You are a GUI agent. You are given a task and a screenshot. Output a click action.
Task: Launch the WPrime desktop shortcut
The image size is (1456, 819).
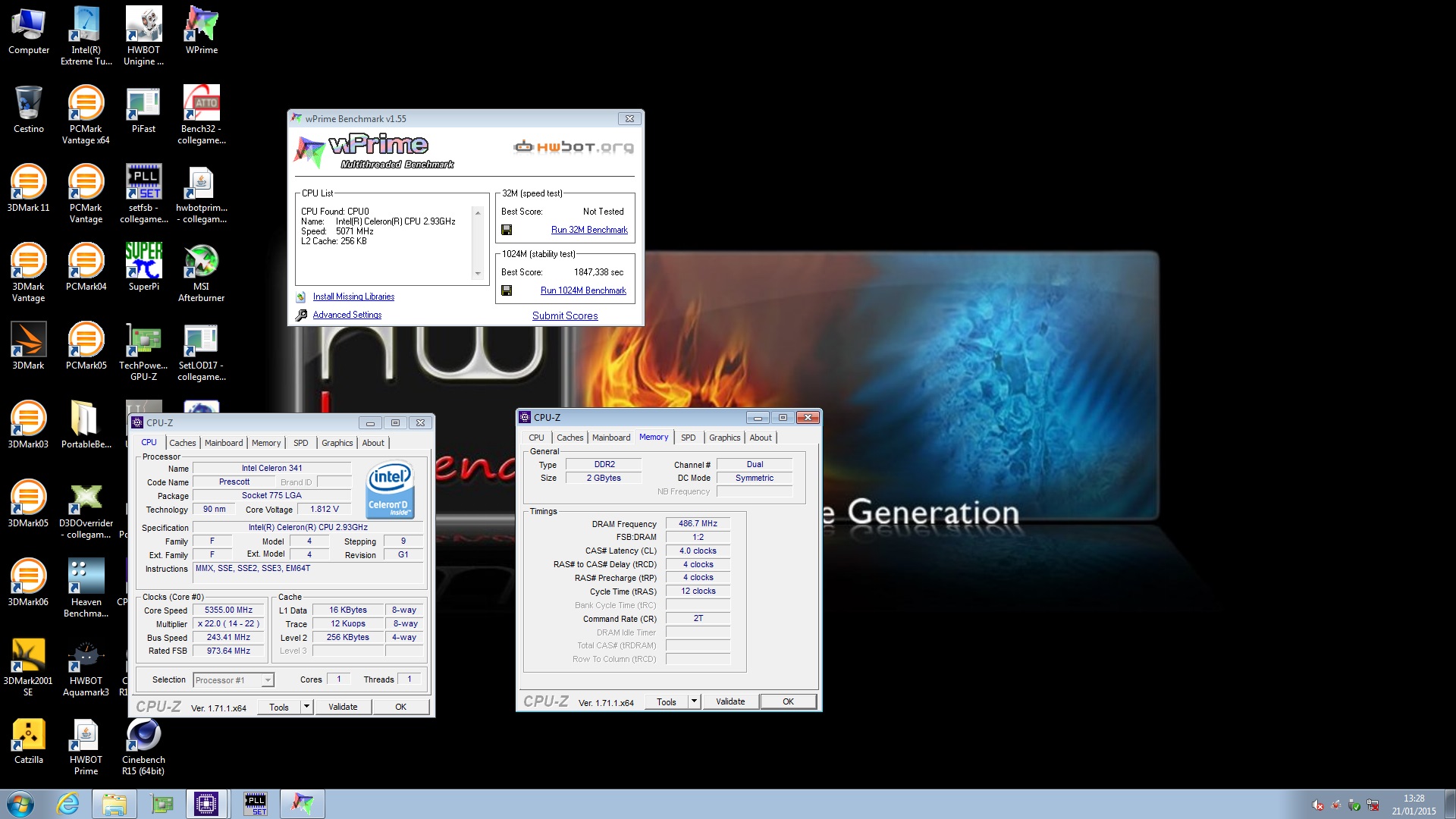201,30
